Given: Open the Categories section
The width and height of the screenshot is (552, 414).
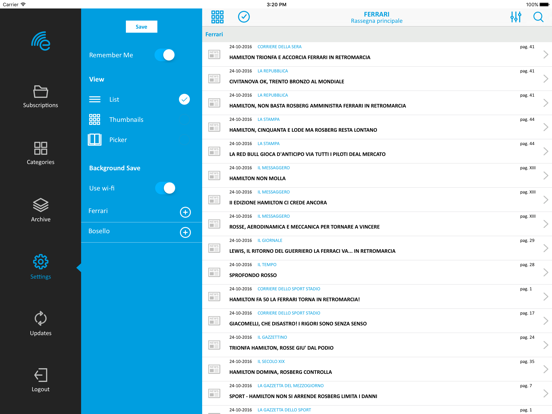Looking at the screenshot, I should tap(40, 148).
